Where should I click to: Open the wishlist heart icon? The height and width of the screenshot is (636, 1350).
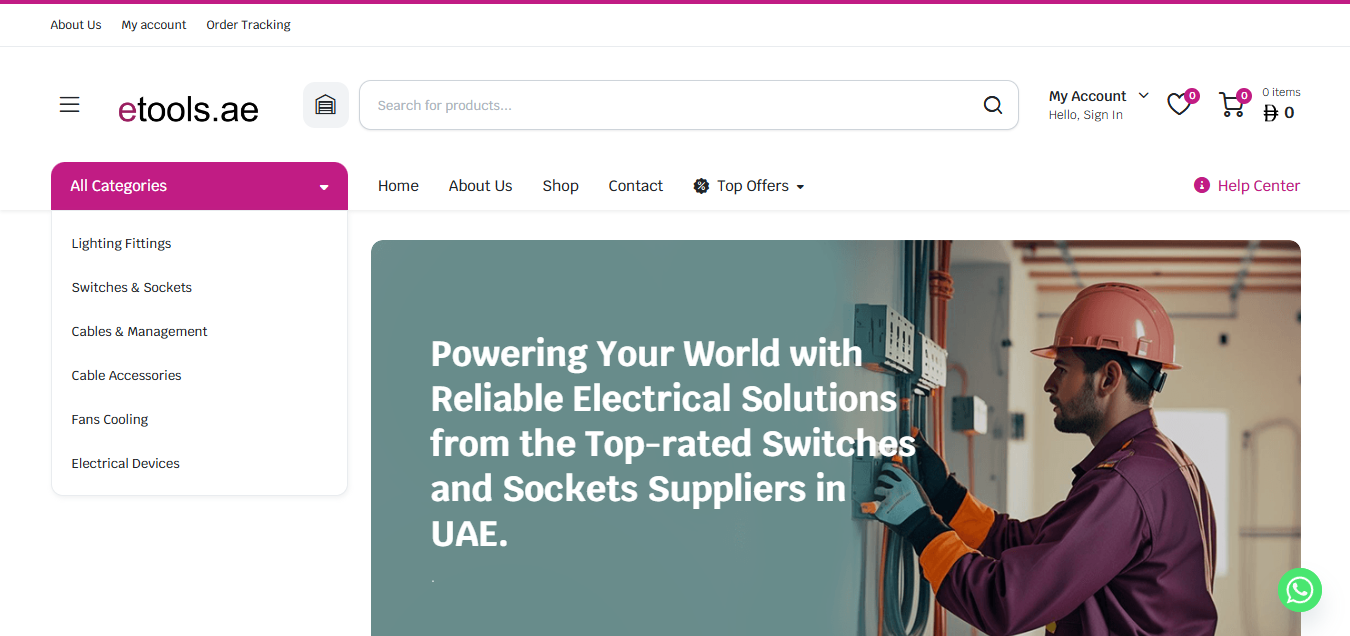1180,104
